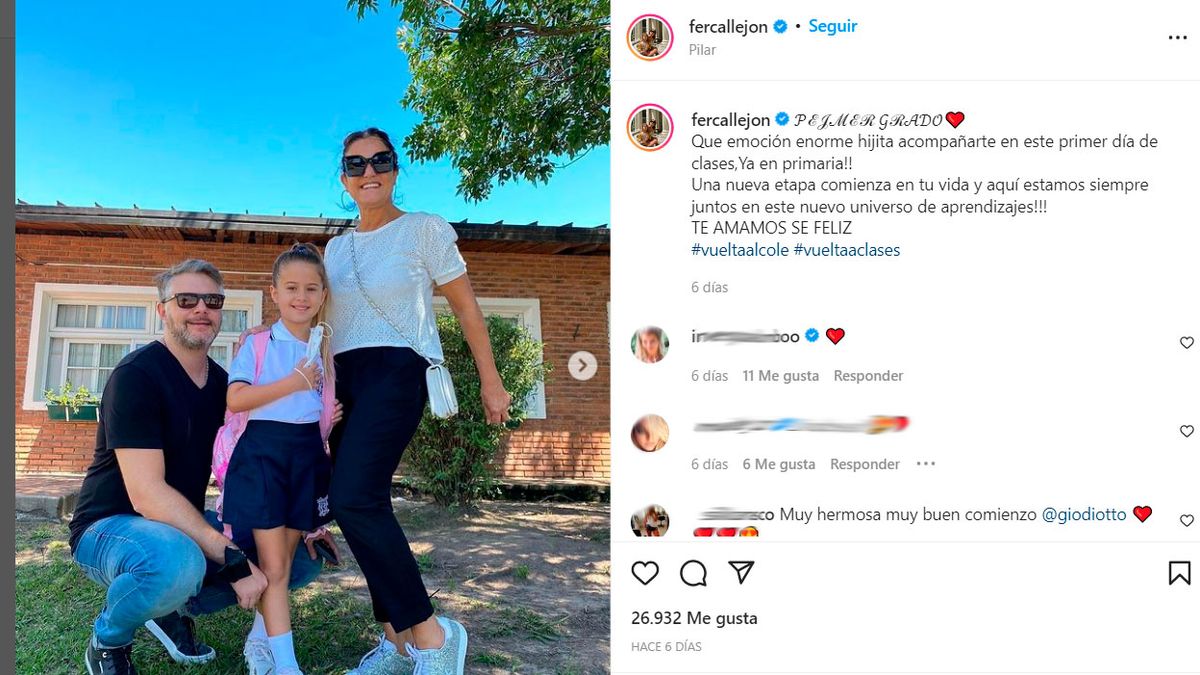Like the second comment's small heart

click(x=1187, y=432)
